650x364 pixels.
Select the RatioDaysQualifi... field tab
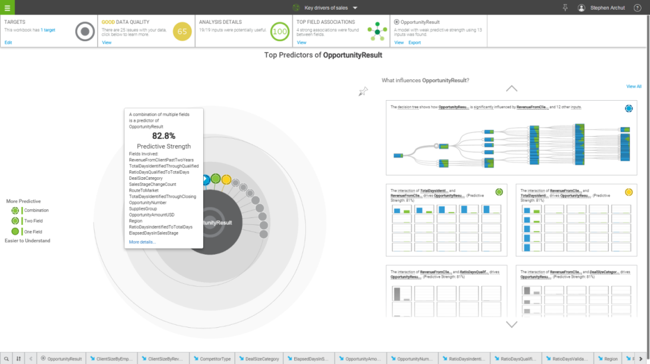point(515,359)
